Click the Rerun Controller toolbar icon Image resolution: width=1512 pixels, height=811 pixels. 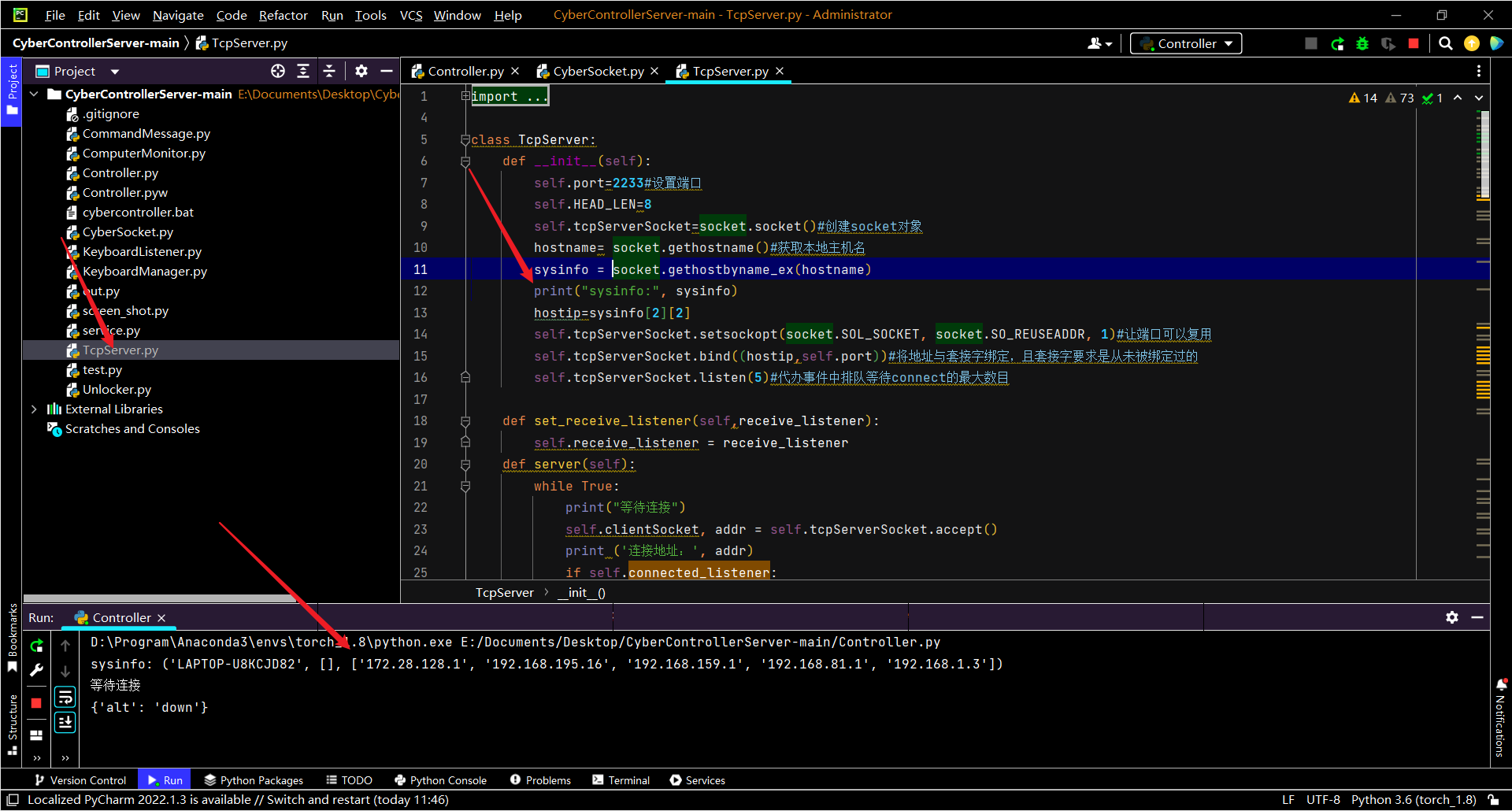[1337, 44]
